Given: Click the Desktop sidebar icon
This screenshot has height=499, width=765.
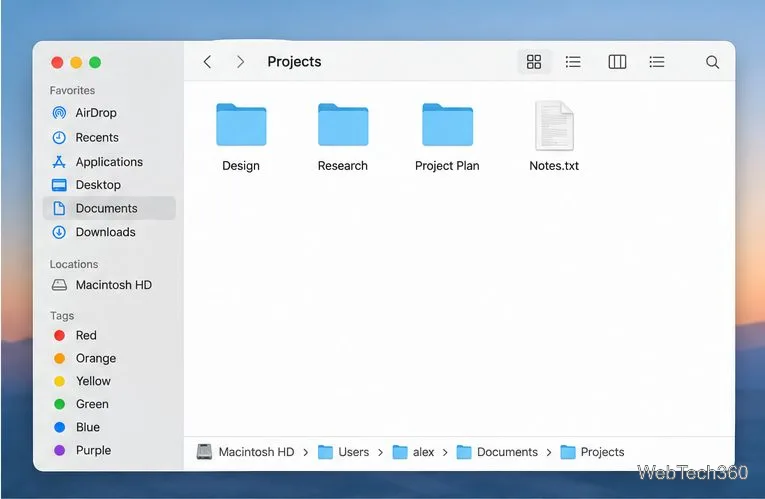Looking at the screenshot, I should pyautogui.click(x=59, y=185).
